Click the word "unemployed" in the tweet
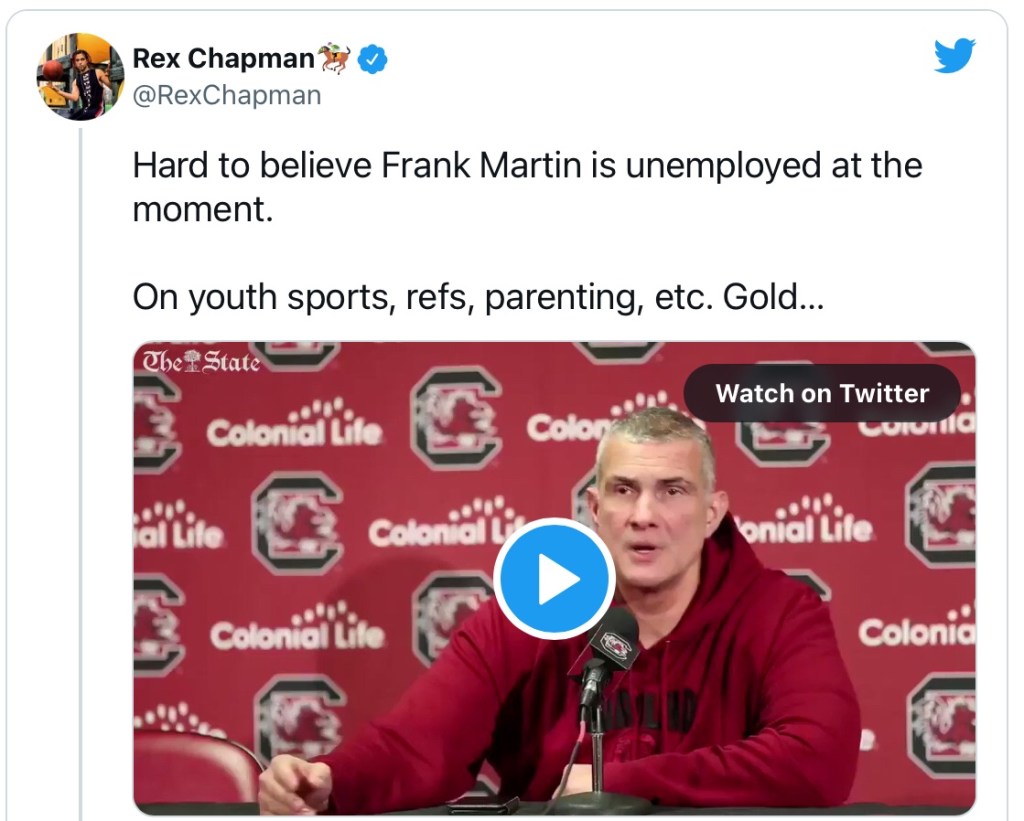1024x821 pixels. pyautogui.click(x=721, y=165)
